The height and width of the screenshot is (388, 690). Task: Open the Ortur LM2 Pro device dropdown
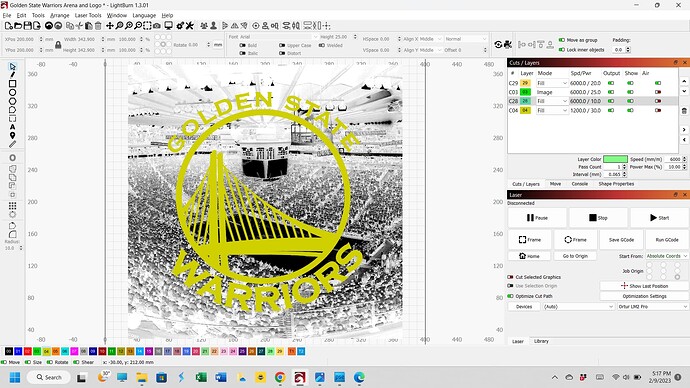tap(653, 306)
